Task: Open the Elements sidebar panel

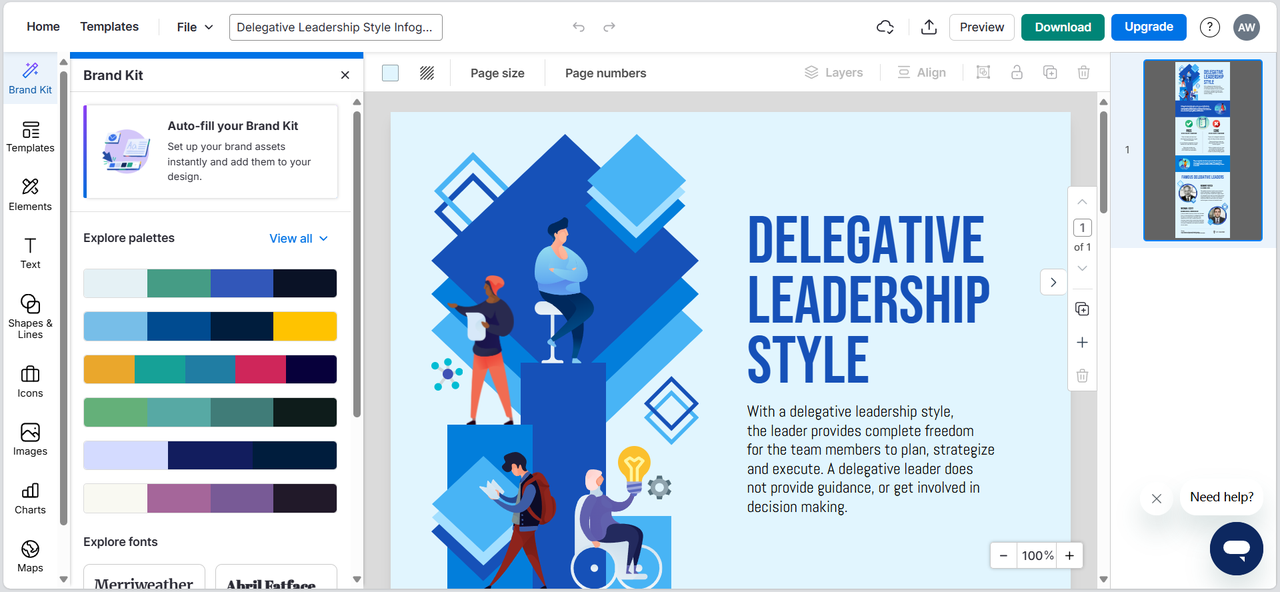Action: tap(30, 195)
